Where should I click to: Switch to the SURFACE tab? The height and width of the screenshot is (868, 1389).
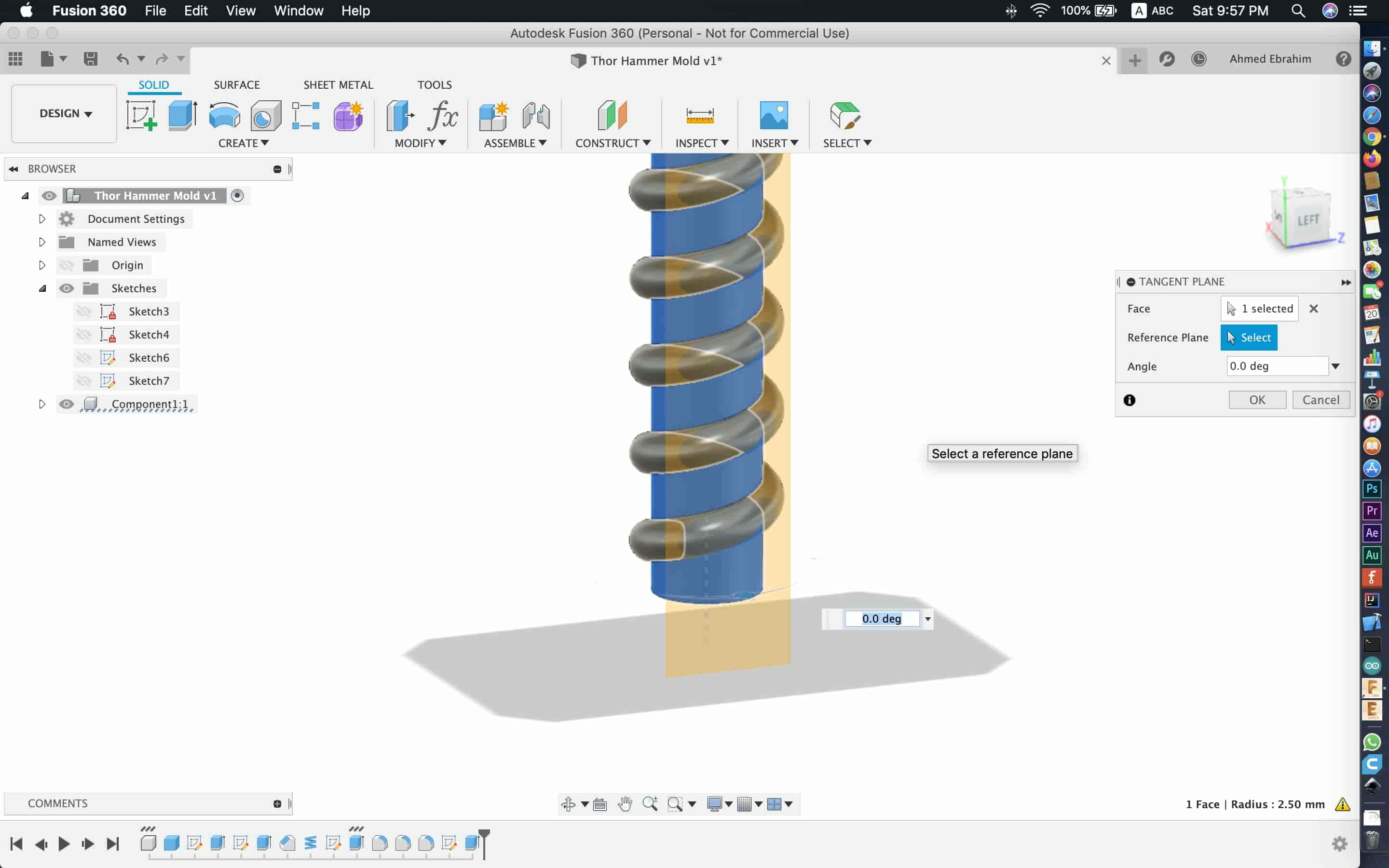[x=236, y=85]
